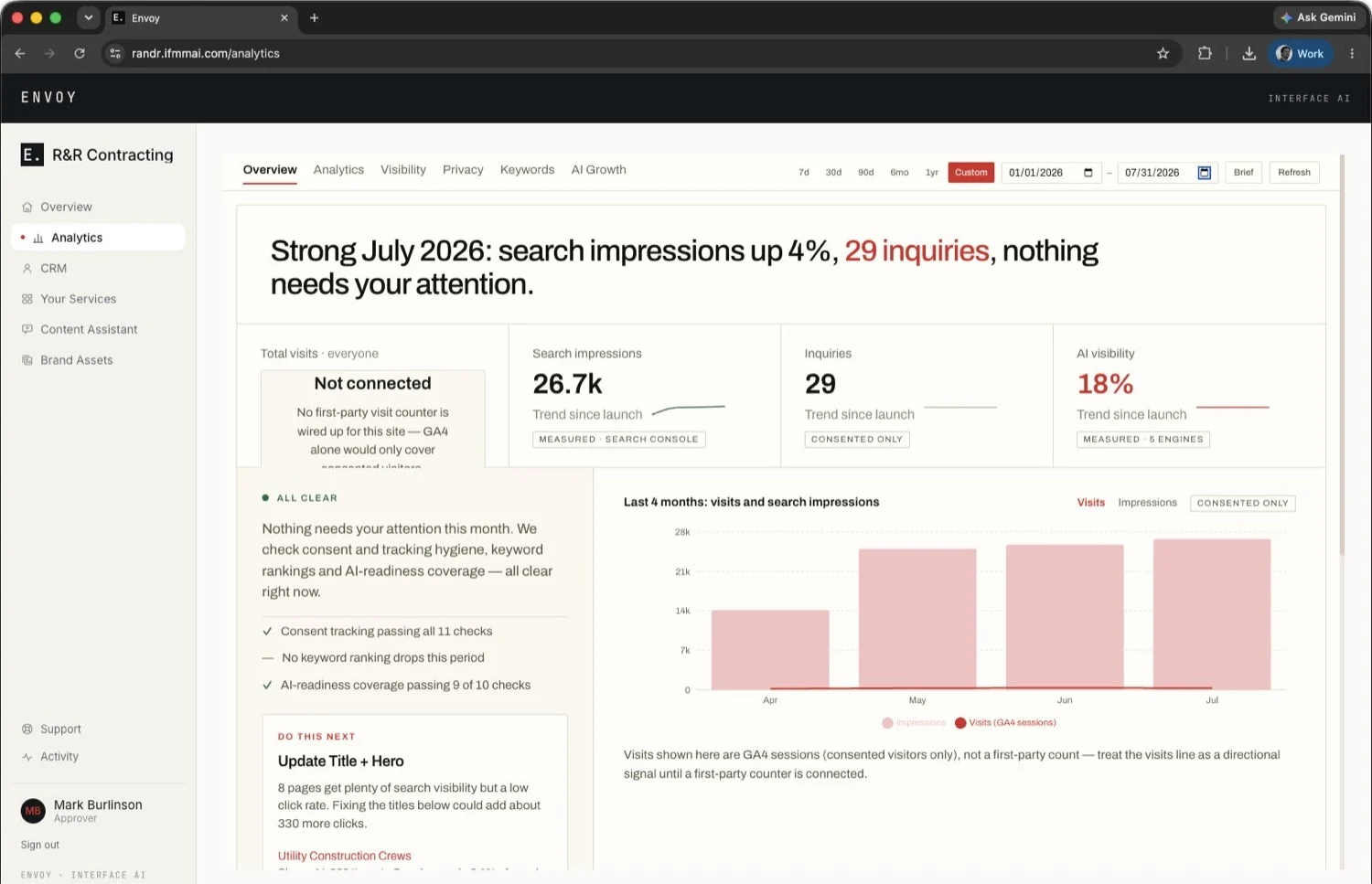Screen dimensions: 1372x884
Task: Close the Envoy browser tab
Action: (x=284, y=17)
